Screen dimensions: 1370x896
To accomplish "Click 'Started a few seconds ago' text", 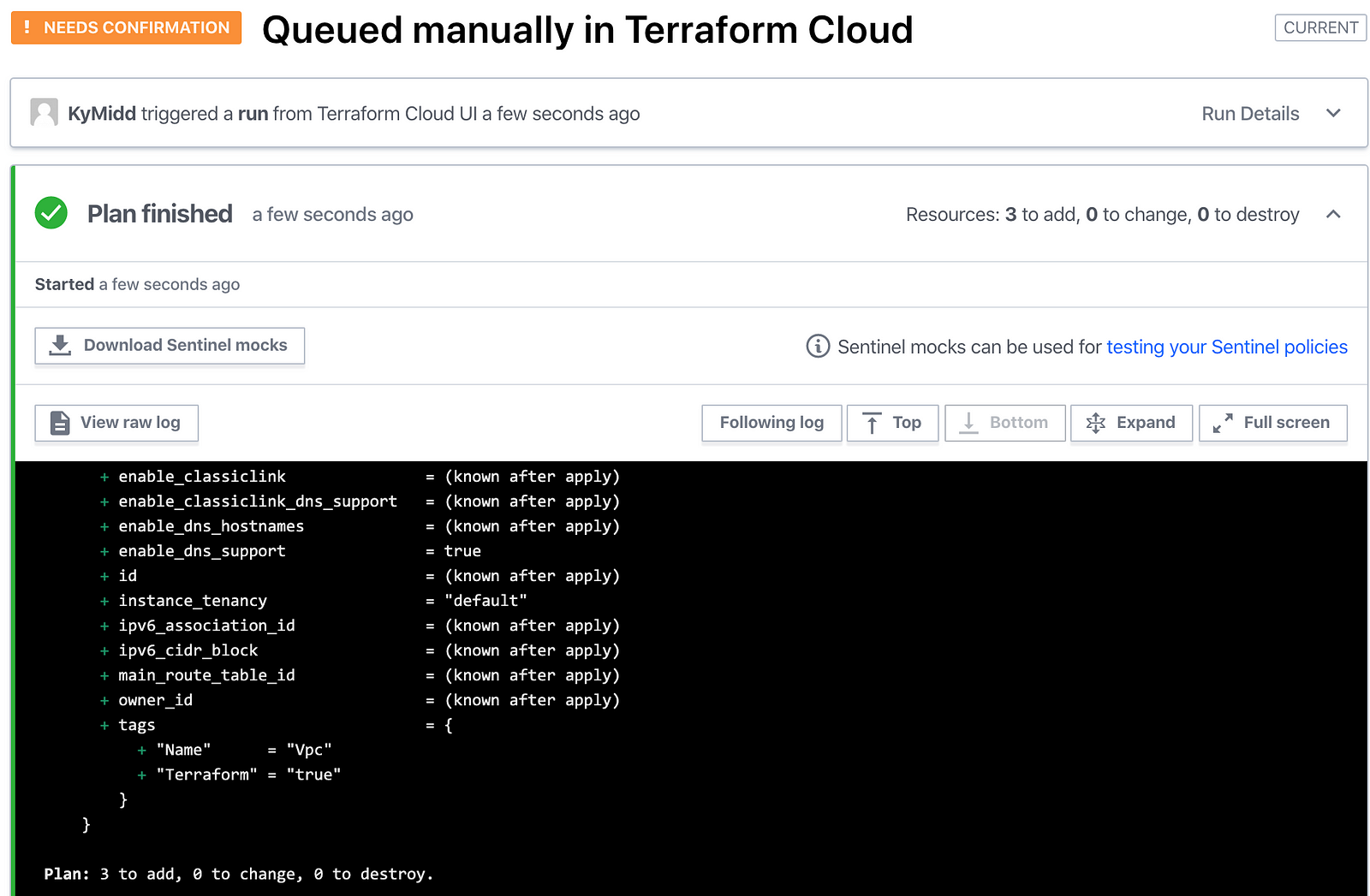I will tap(137, 284).
